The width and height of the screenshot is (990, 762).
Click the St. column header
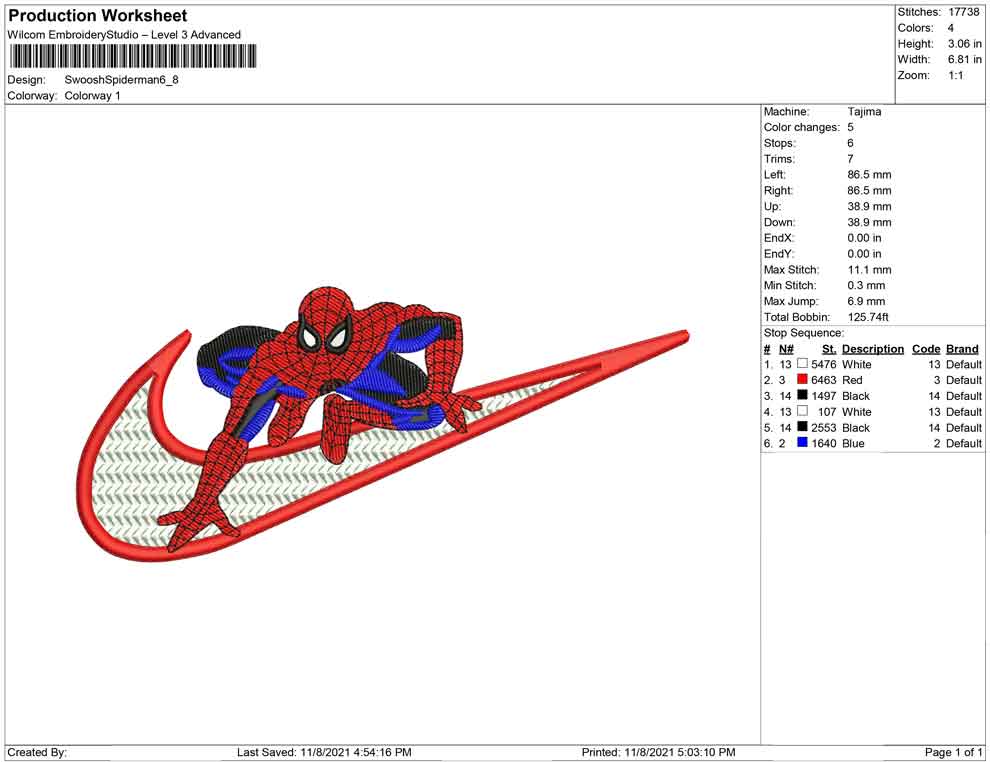point(829,349)
